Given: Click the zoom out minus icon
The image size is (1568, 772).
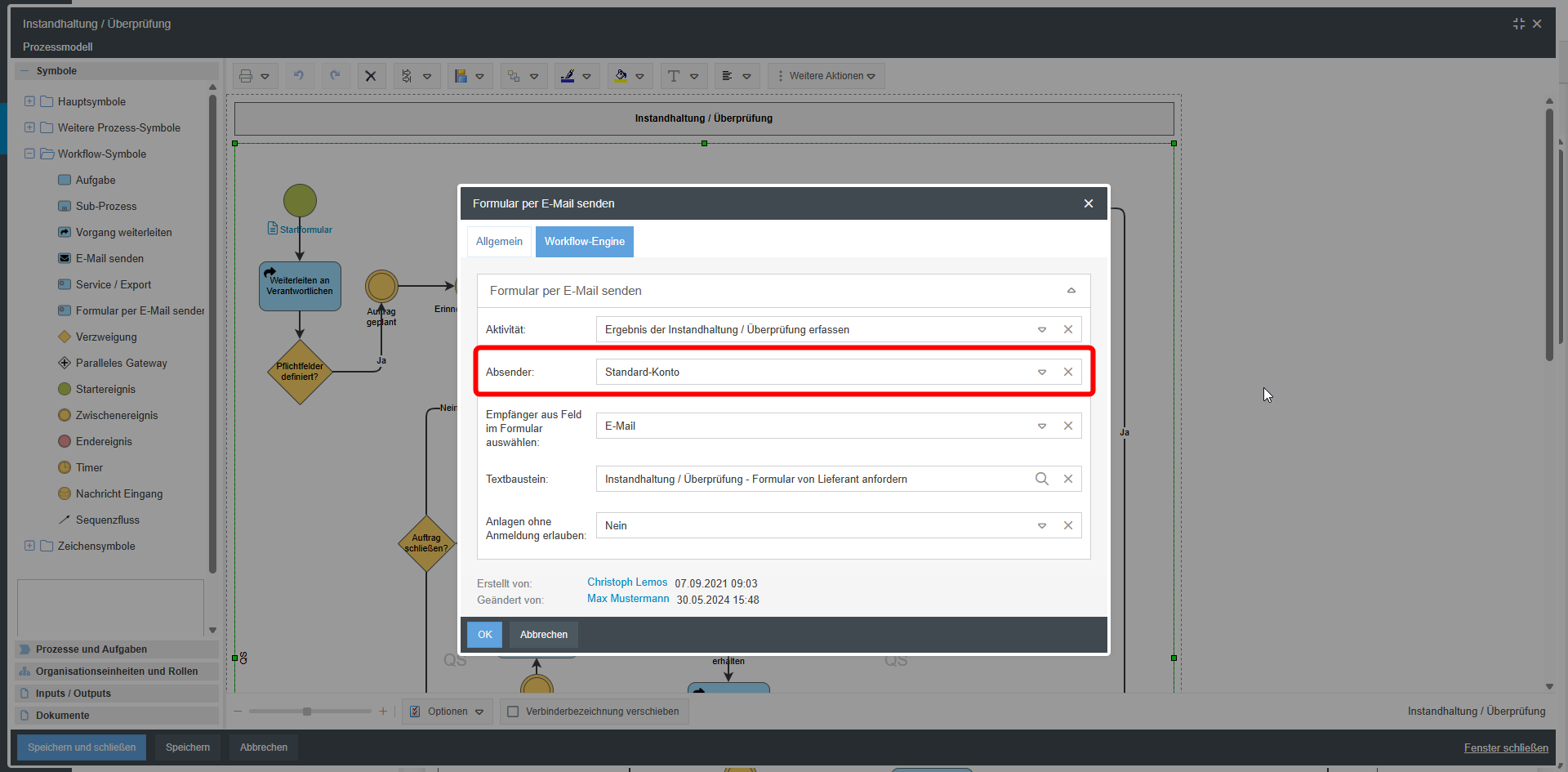Looking at the screenshot, I should [x=238, y=712].
